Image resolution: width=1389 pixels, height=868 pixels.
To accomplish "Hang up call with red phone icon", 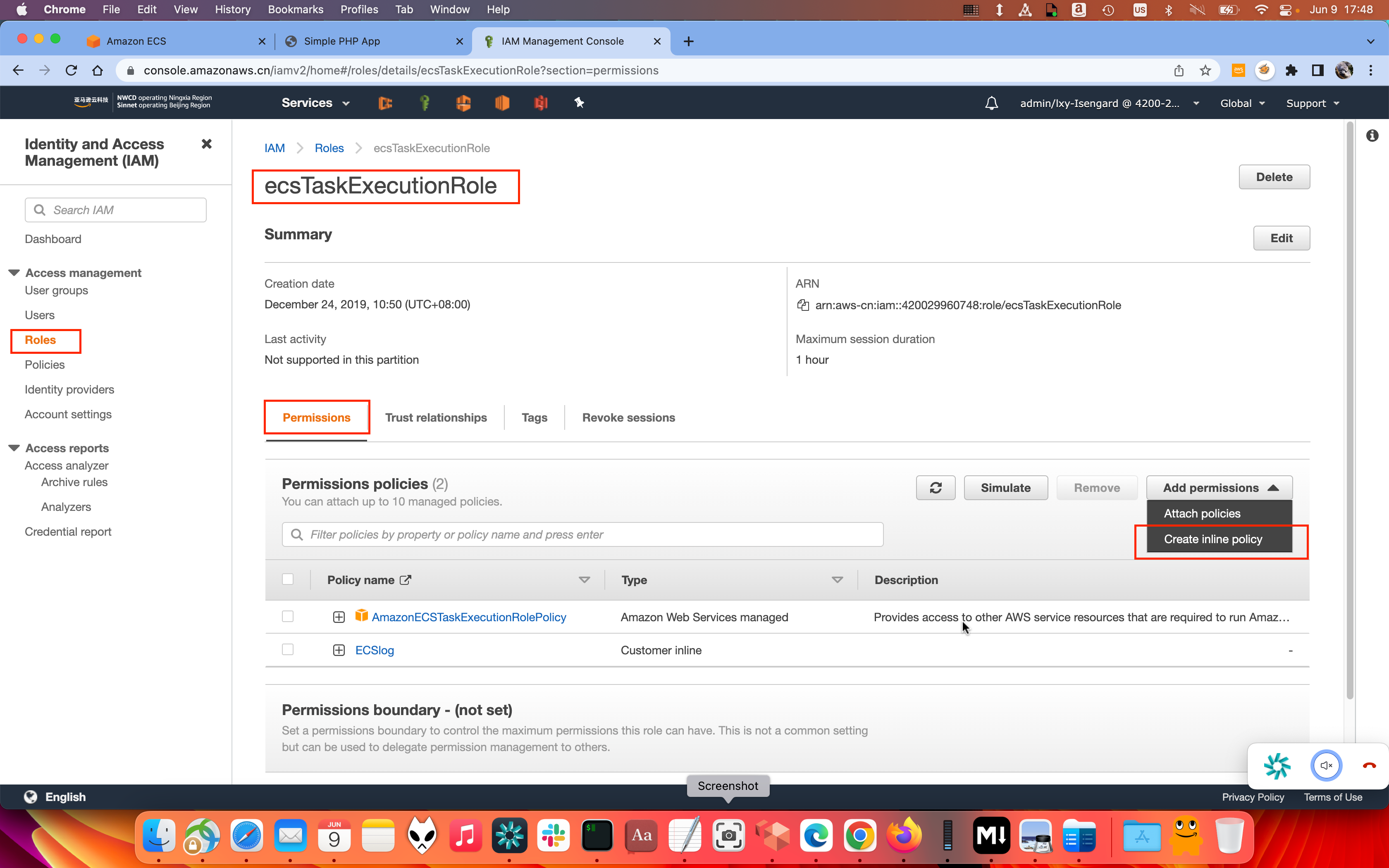I will point(1369,765).
